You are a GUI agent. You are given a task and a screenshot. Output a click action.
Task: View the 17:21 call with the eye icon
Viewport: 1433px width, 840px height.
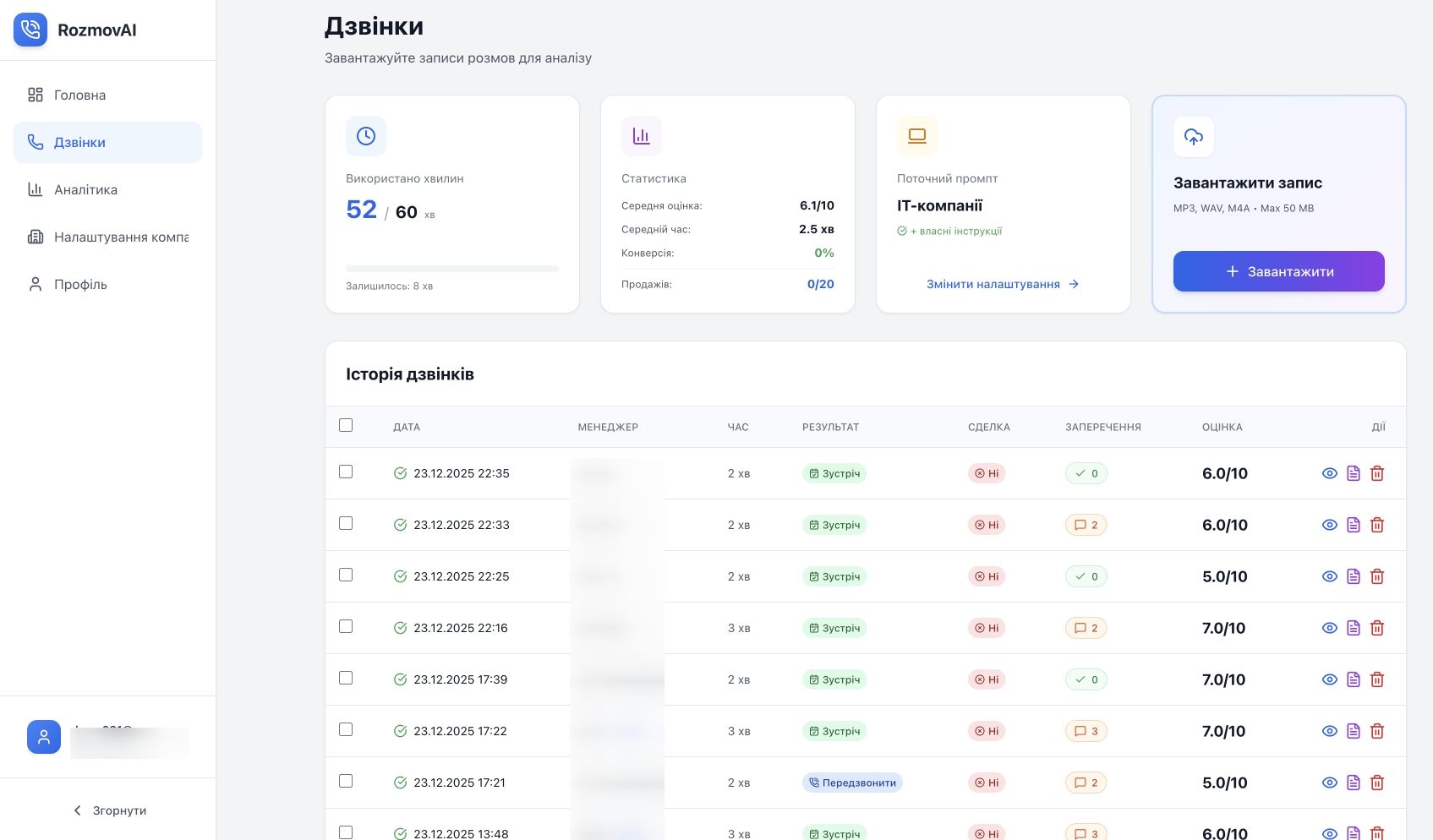click(x=1330, y=783)
